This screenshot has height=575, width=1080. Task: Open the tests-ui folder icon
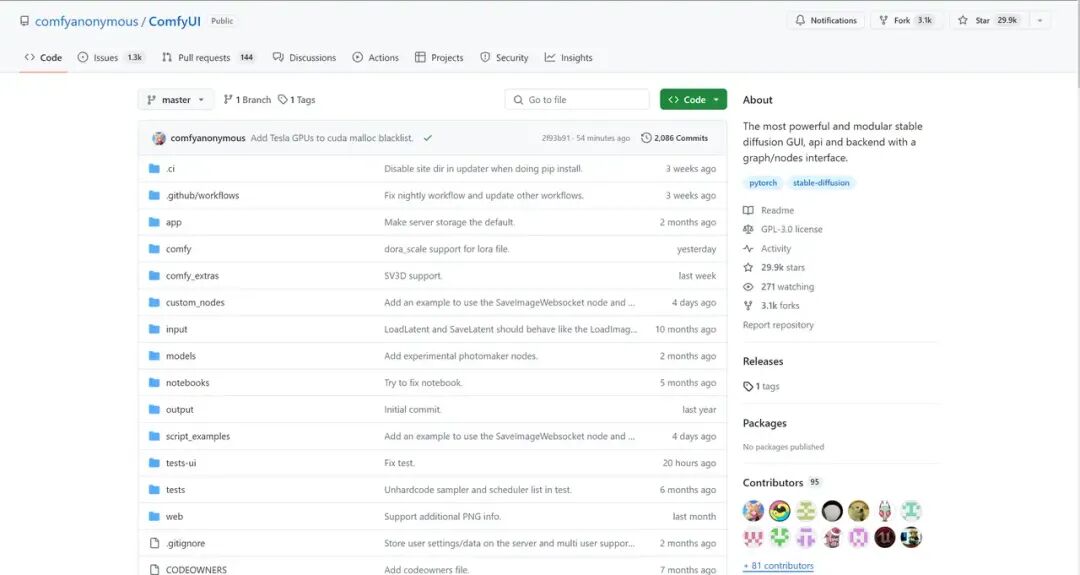click(154, 463)
